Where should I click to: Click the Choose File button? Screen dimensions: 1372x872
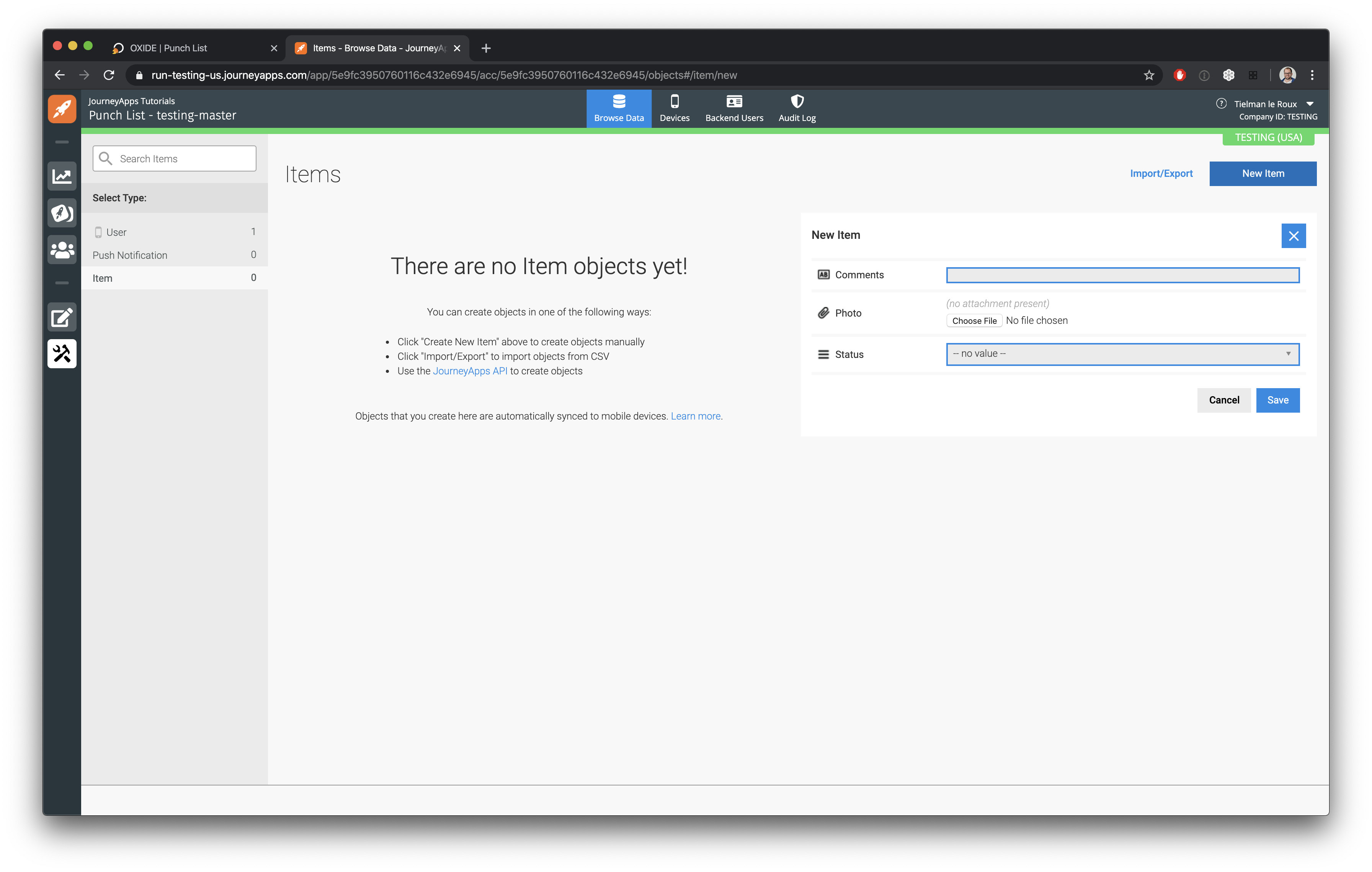[x=974, y=321]
